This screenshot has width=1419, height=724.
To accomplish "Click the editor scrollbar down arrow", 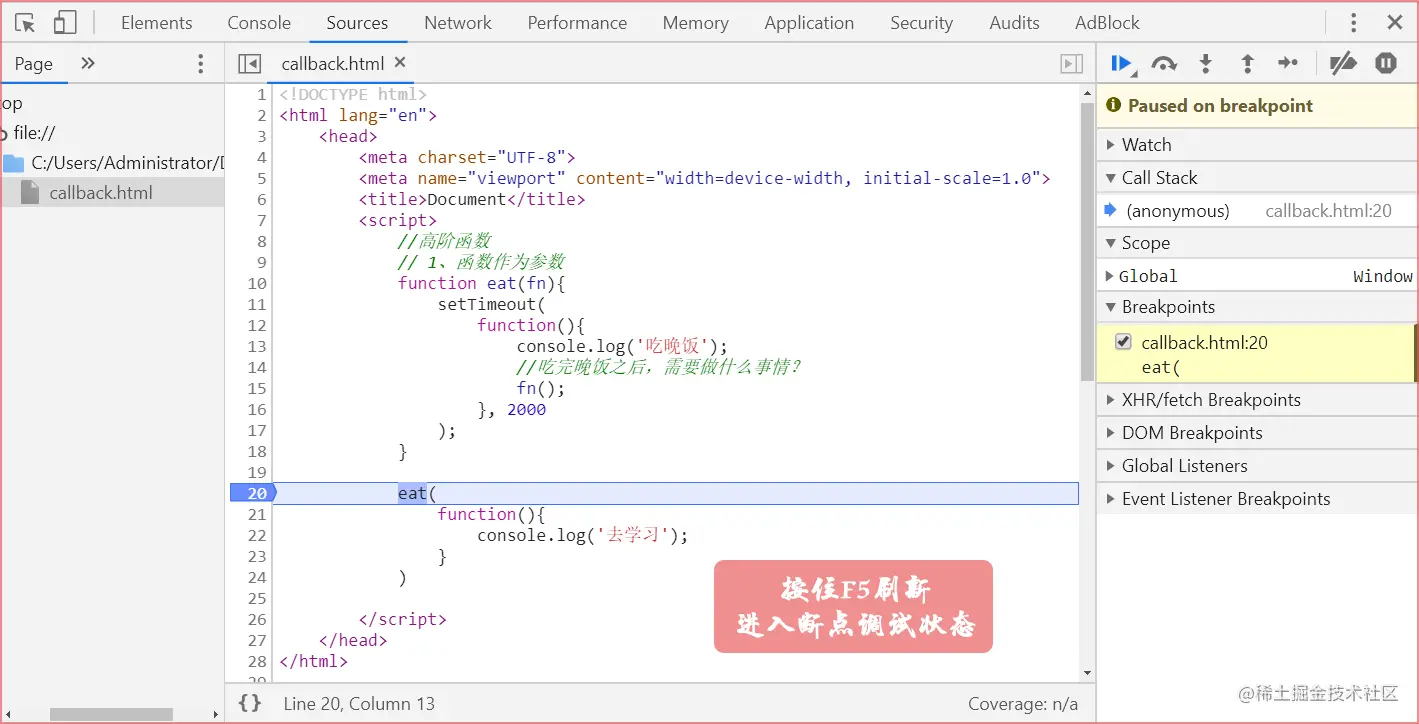I will pyautogui.click(x=1087, y=673).
